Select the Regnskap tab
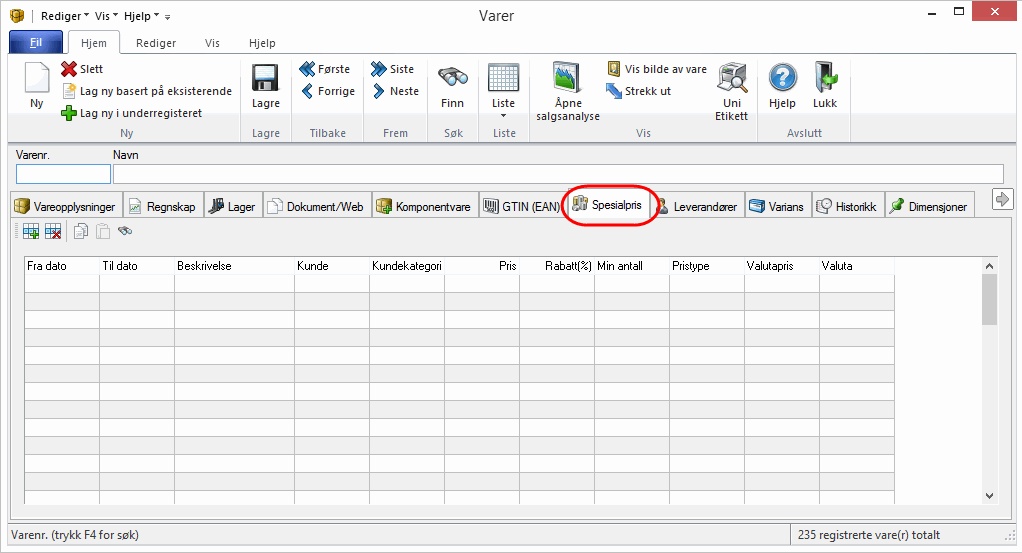Image resolution: width=1022 pixels, height=553 pixels. tap(162, 207)
